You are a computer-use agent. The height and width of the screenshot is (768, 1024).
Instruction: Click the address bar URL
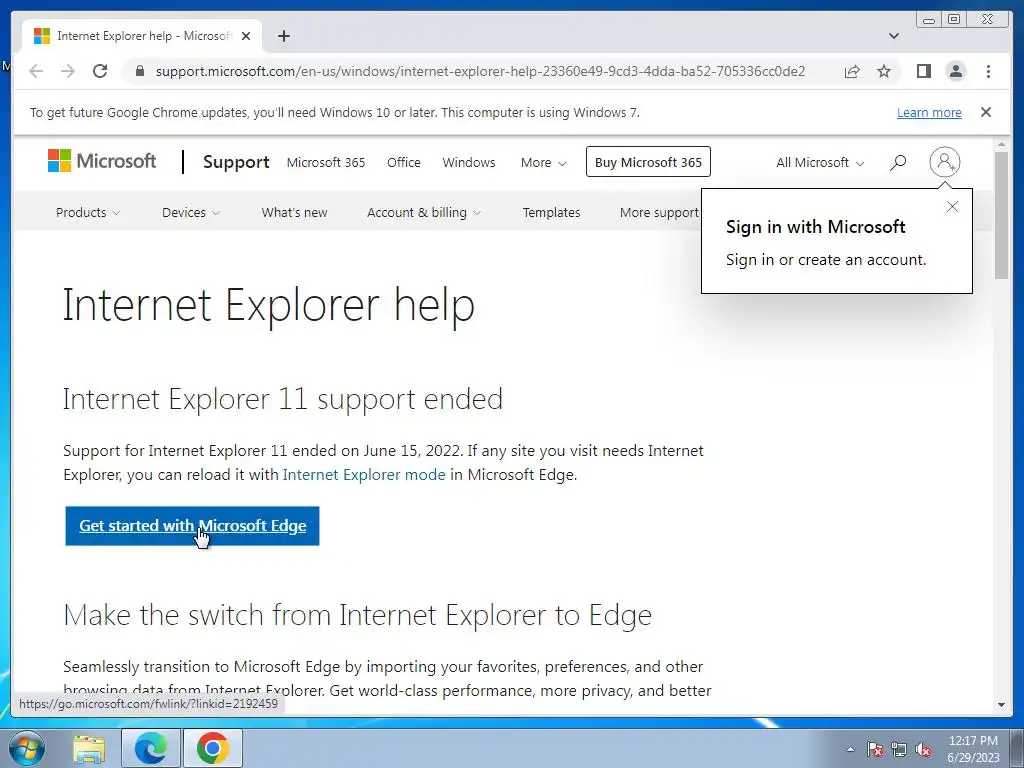coord(480,71)
